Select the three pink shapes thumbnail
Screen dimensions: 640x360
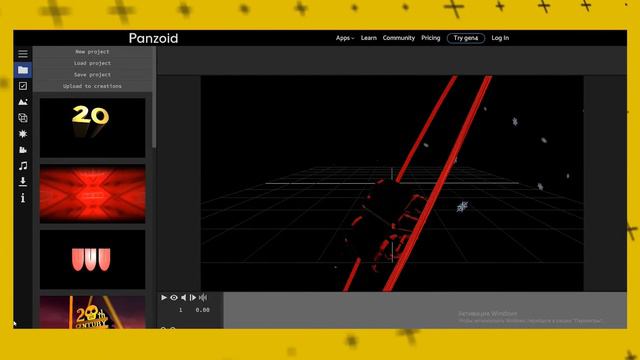coord(93,260)
